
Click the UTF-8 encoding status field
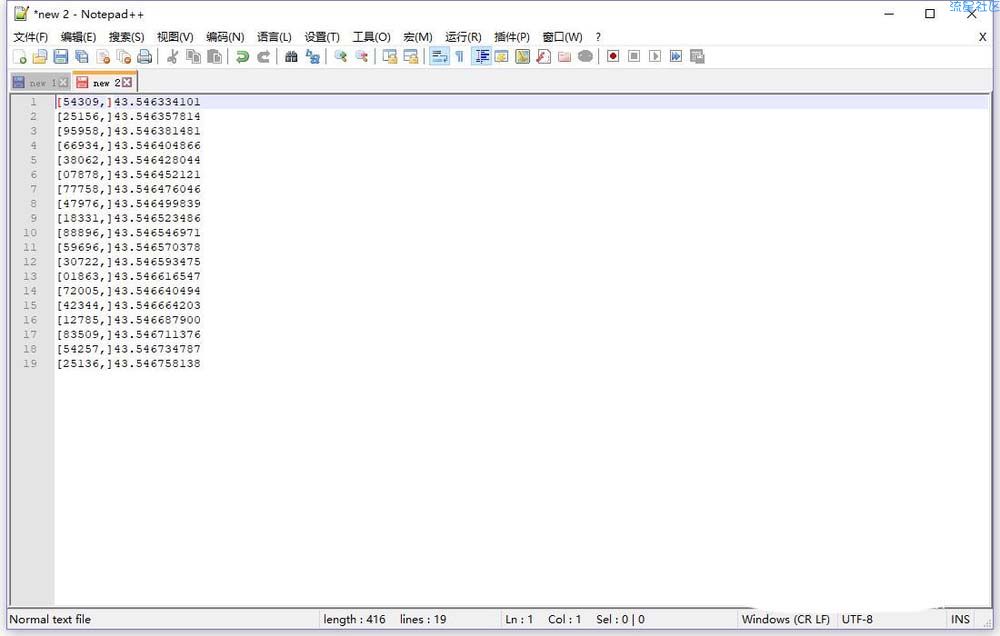pos(857,620)
